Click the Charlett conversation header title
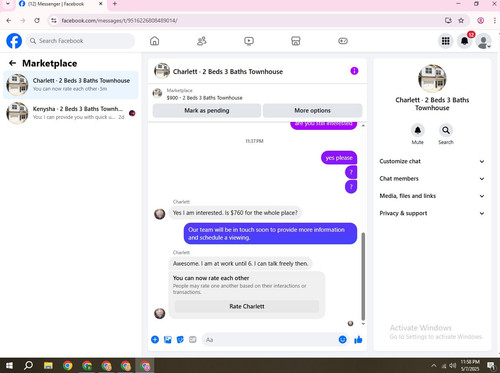This screenshot has width=500, height=373. click(228, 71)
